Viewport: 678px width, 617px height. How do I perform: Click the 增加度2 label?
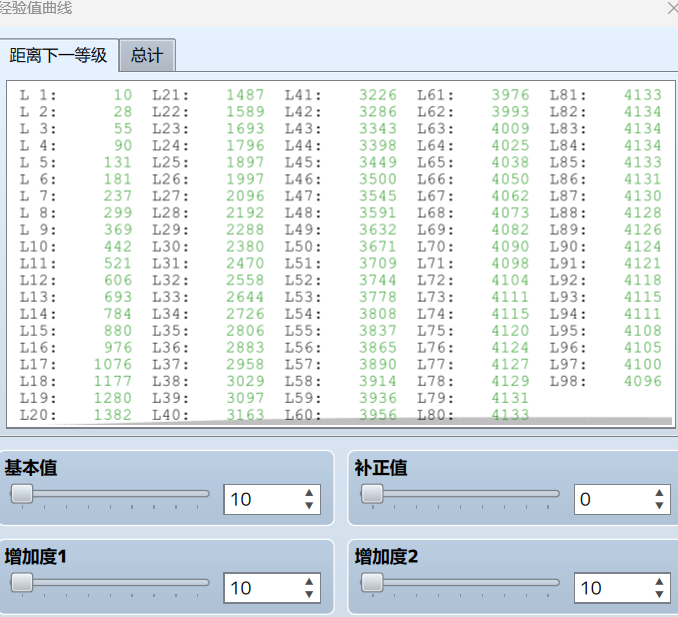pos(386,556)
